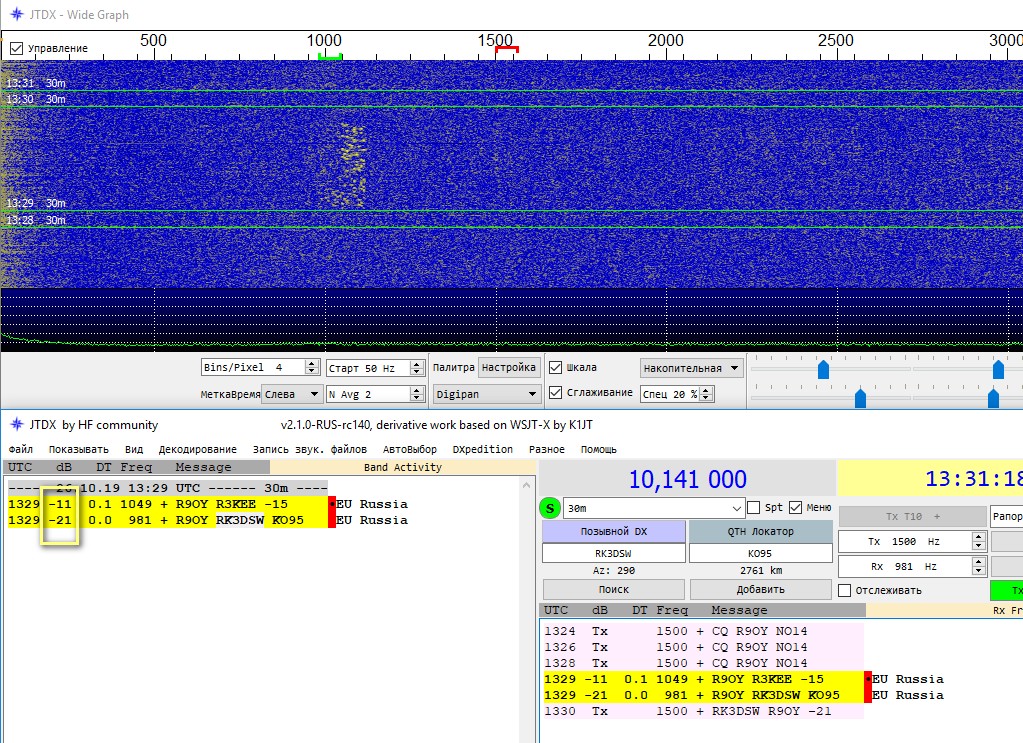The height and width of the screenshot is (743, 1023).
Task: Click the green S status indicator
Action: [550, 508]
